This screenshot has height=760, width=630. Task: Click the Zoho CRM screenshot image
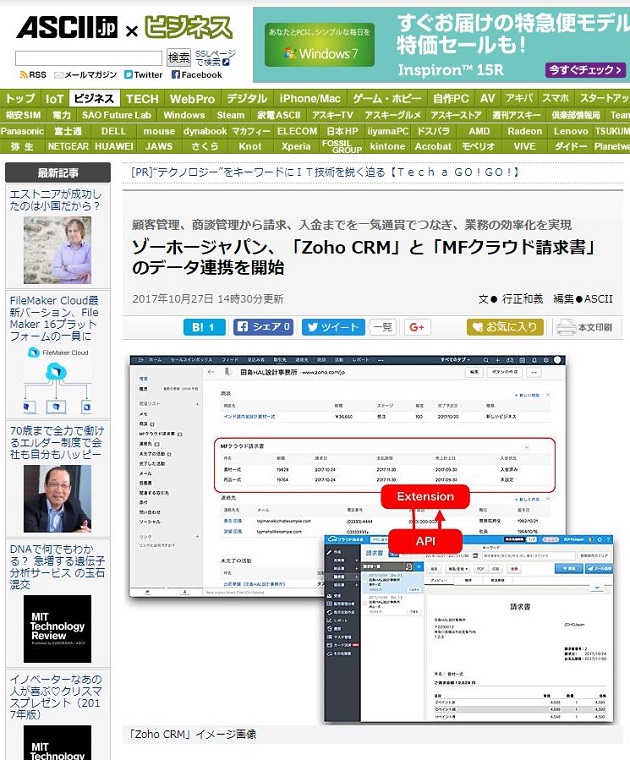coord(372,539)
